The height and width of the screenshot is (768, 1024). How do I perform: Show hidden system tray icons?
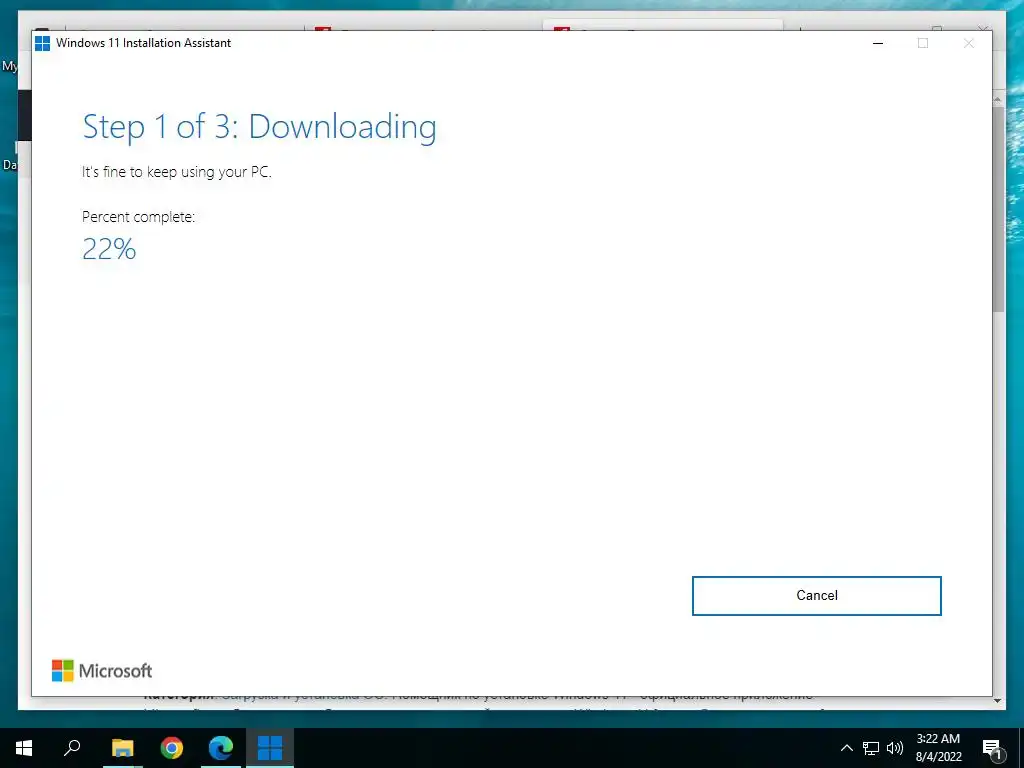[846, 748]
